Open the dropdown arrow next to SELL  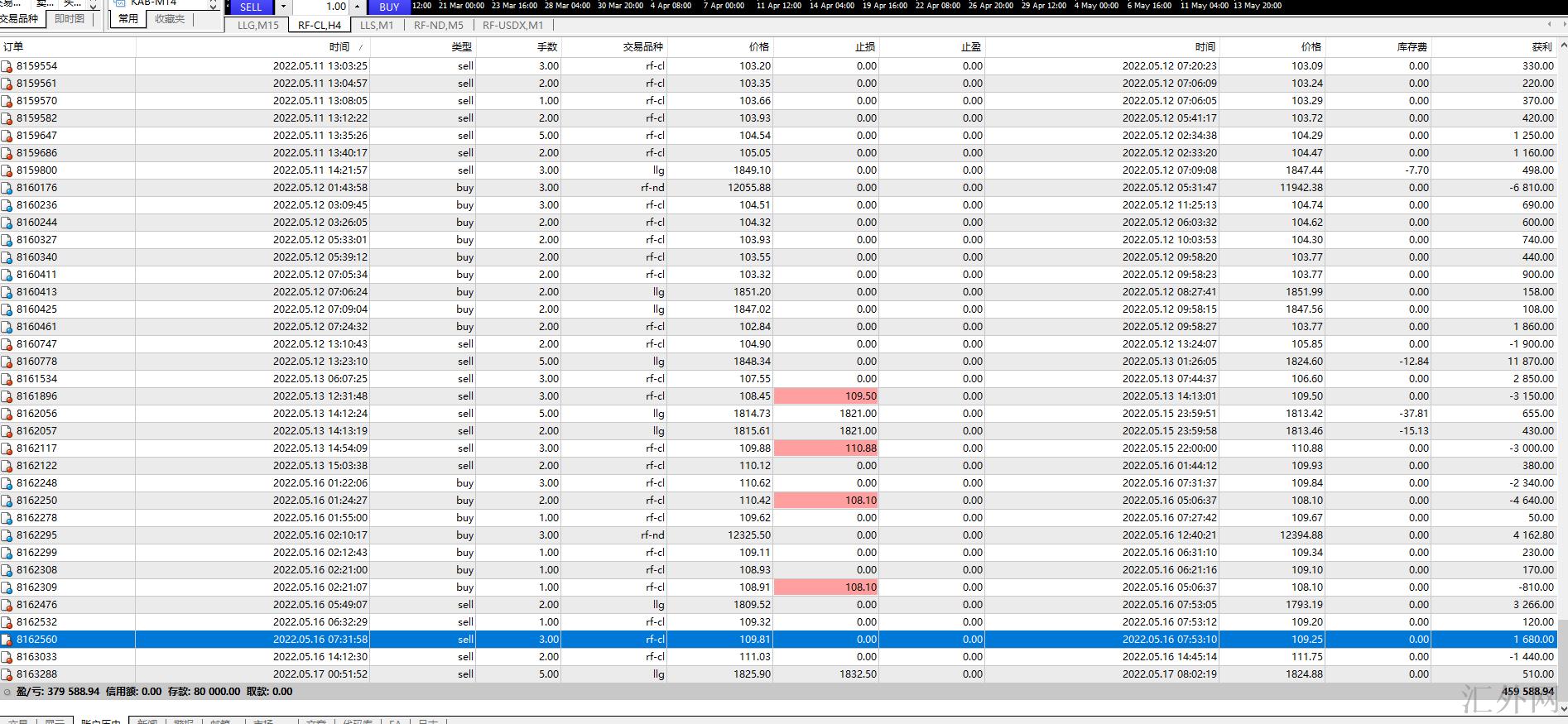pos(283,7)
